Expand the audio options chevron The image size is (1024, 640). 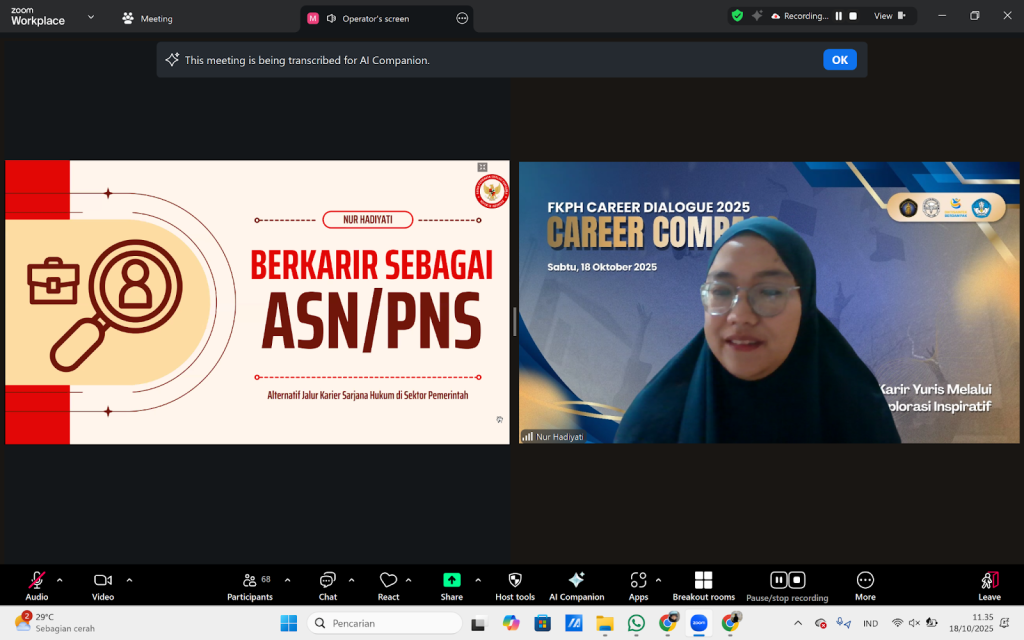[x=60, y=580]
